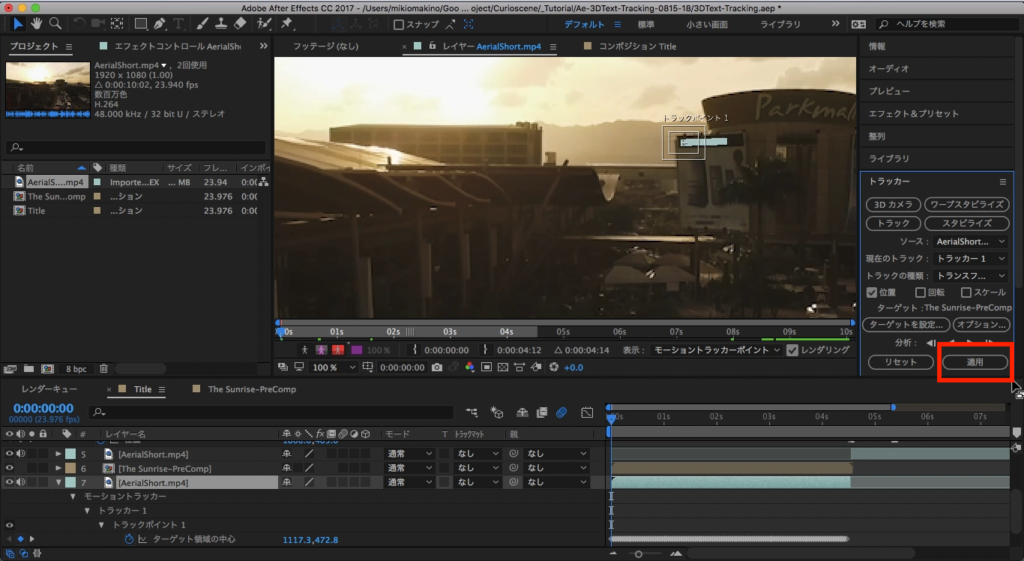1024x561 pixels.
Task: Select the Clone Stamp tool
Action: coord(219,24)
